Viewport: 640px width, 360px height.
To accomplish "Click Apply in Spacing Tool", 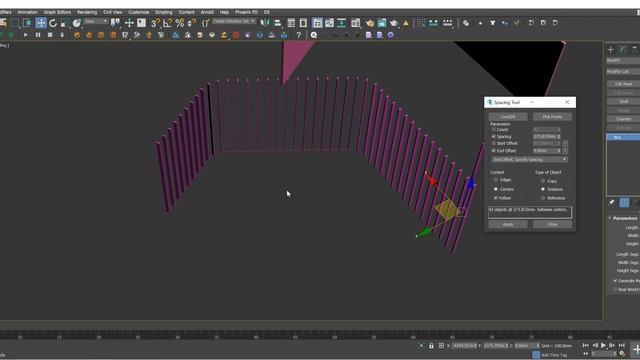I will point(508,224).
